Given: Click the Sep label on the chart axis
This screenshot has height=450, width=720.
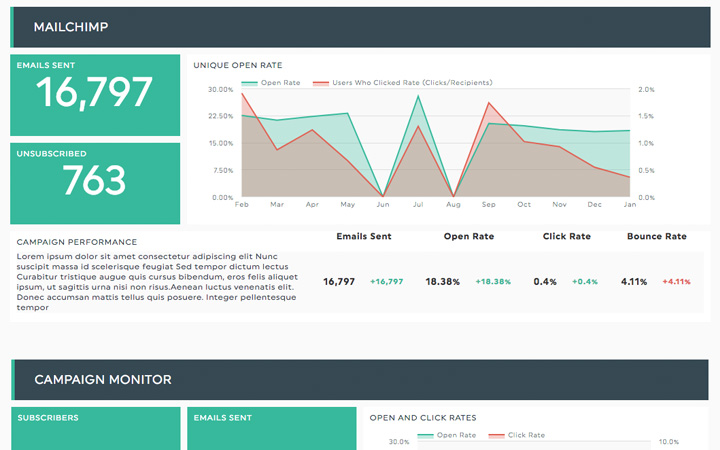Looking at the screenshot, I should pos(489,204).
